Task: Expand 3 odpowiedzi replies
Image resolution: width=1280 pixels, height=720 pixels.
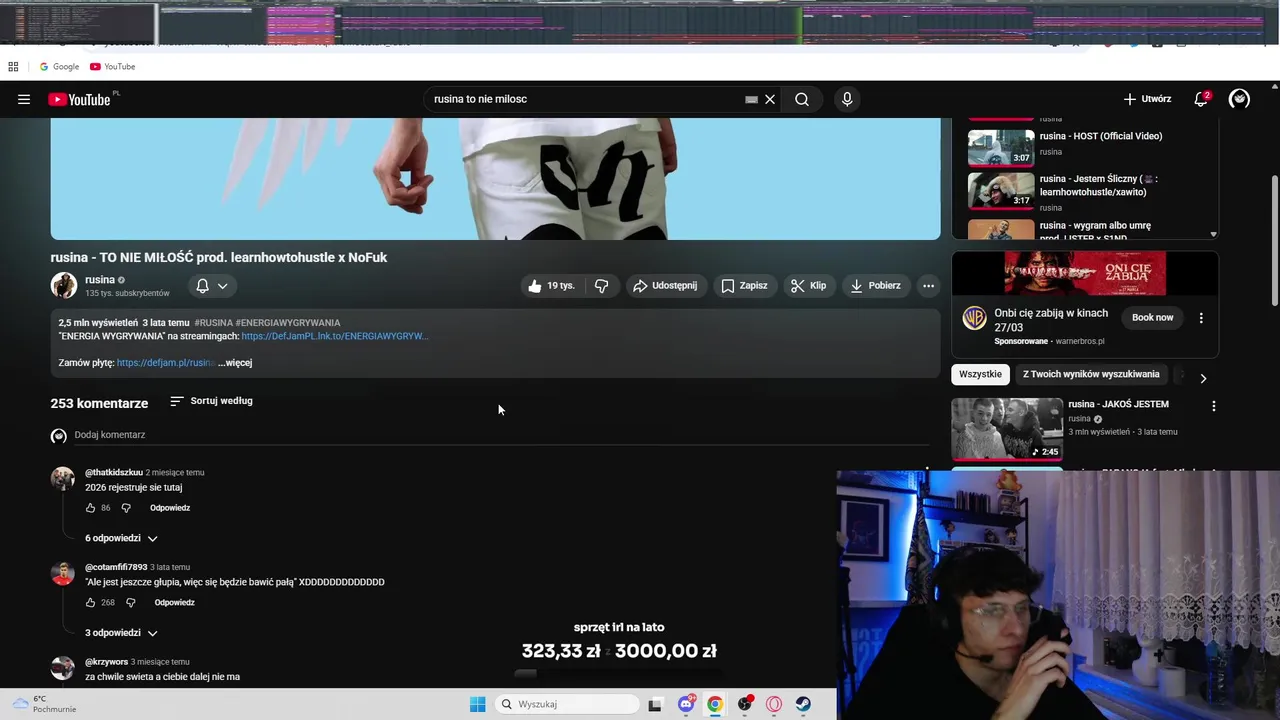Action: 121,633
